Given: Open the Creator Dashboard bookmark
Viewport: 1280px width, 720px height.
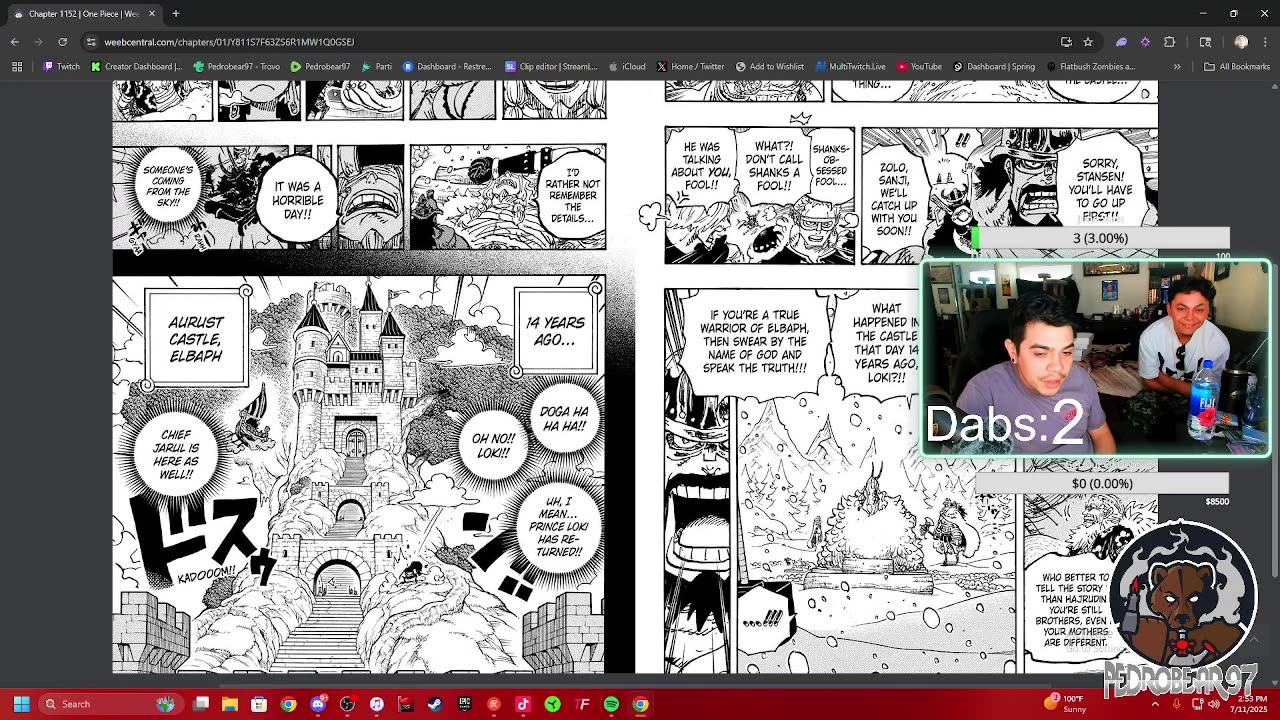Looking at the screenshot, I should [137, 67].
